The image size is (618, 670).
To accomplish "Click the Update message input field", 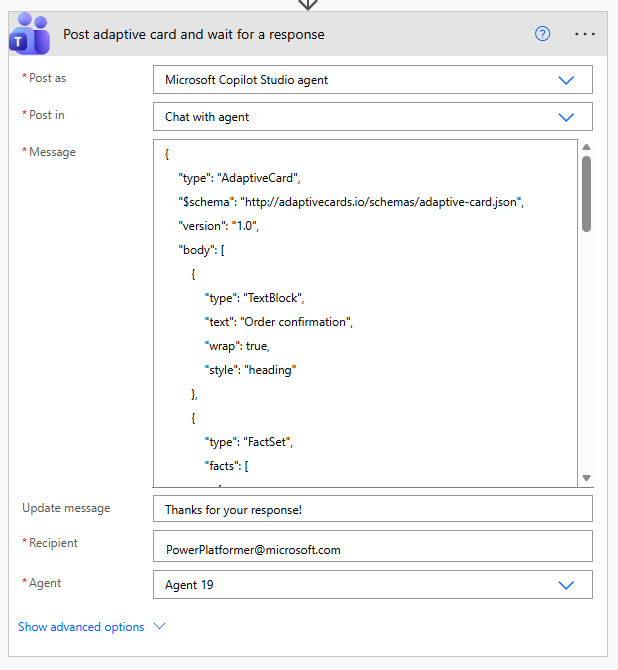I will (372, 509).
